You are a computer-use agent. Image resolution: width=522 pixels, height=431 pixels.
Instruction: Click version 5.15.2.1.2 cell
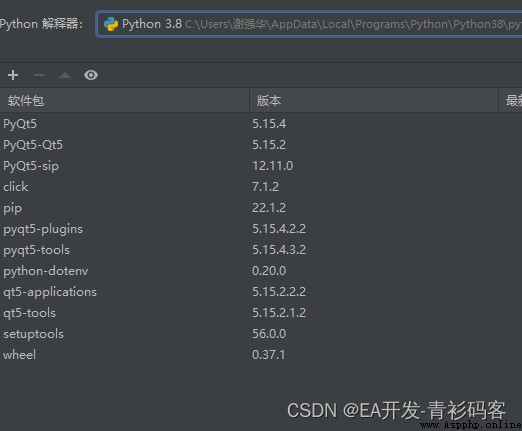point(279,313)
